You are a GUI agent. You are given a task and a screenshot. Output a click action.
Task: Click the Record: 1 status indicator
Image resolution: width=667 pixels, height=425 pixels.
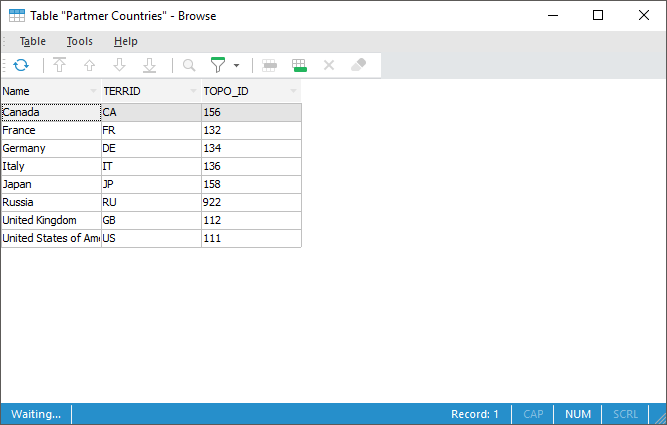475,414
